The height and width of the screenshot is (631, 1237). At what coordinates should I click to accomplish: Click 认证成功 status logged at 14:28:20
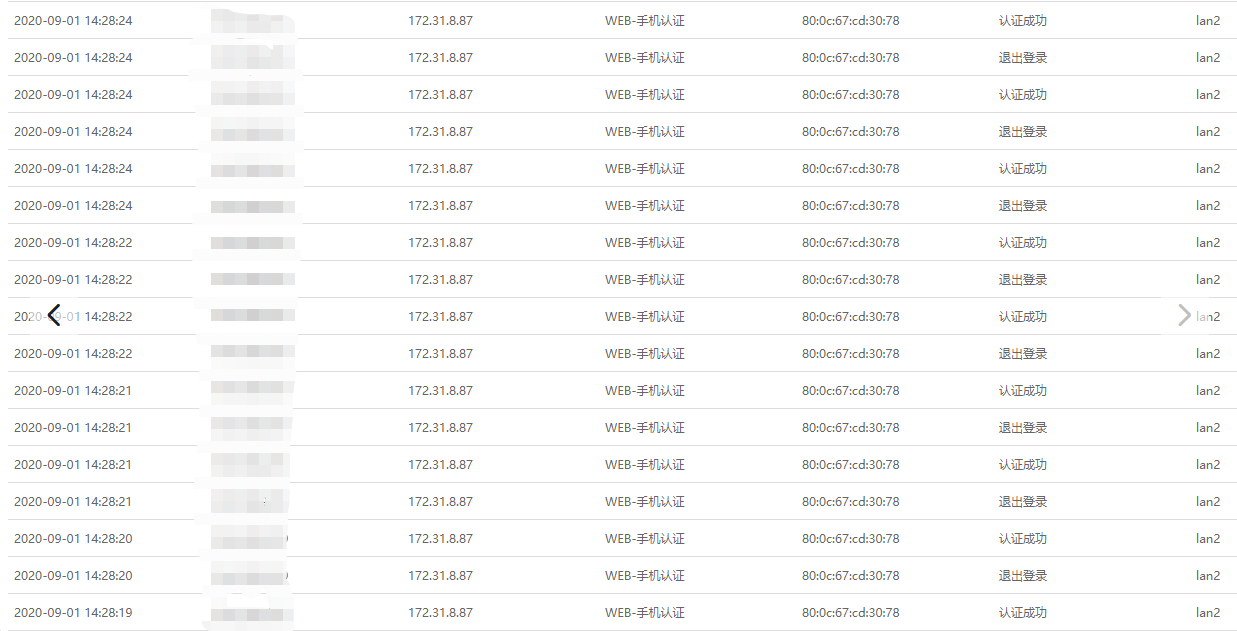[x=1022, y=538]
